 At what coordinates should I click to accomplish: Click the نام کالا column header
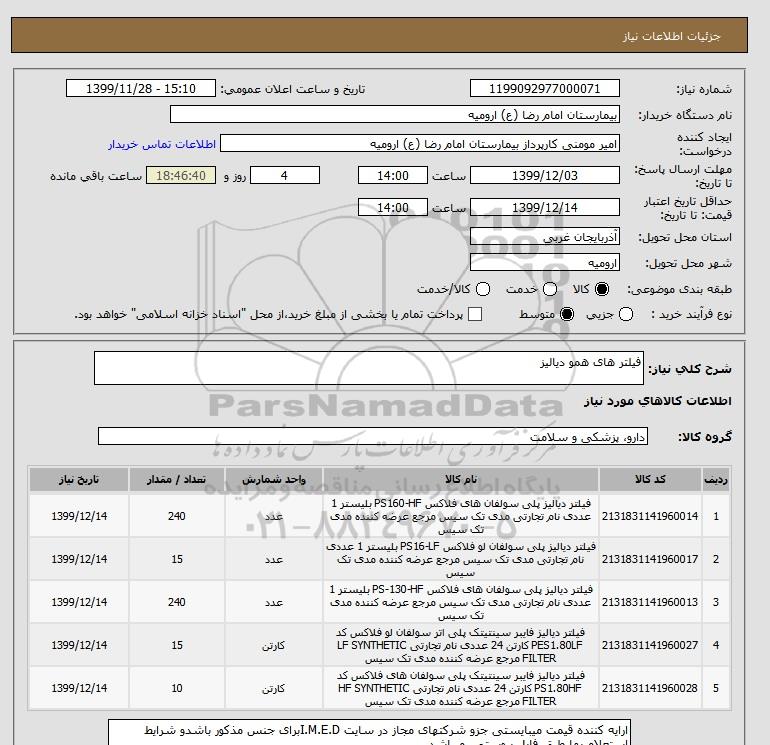(461, 479)
